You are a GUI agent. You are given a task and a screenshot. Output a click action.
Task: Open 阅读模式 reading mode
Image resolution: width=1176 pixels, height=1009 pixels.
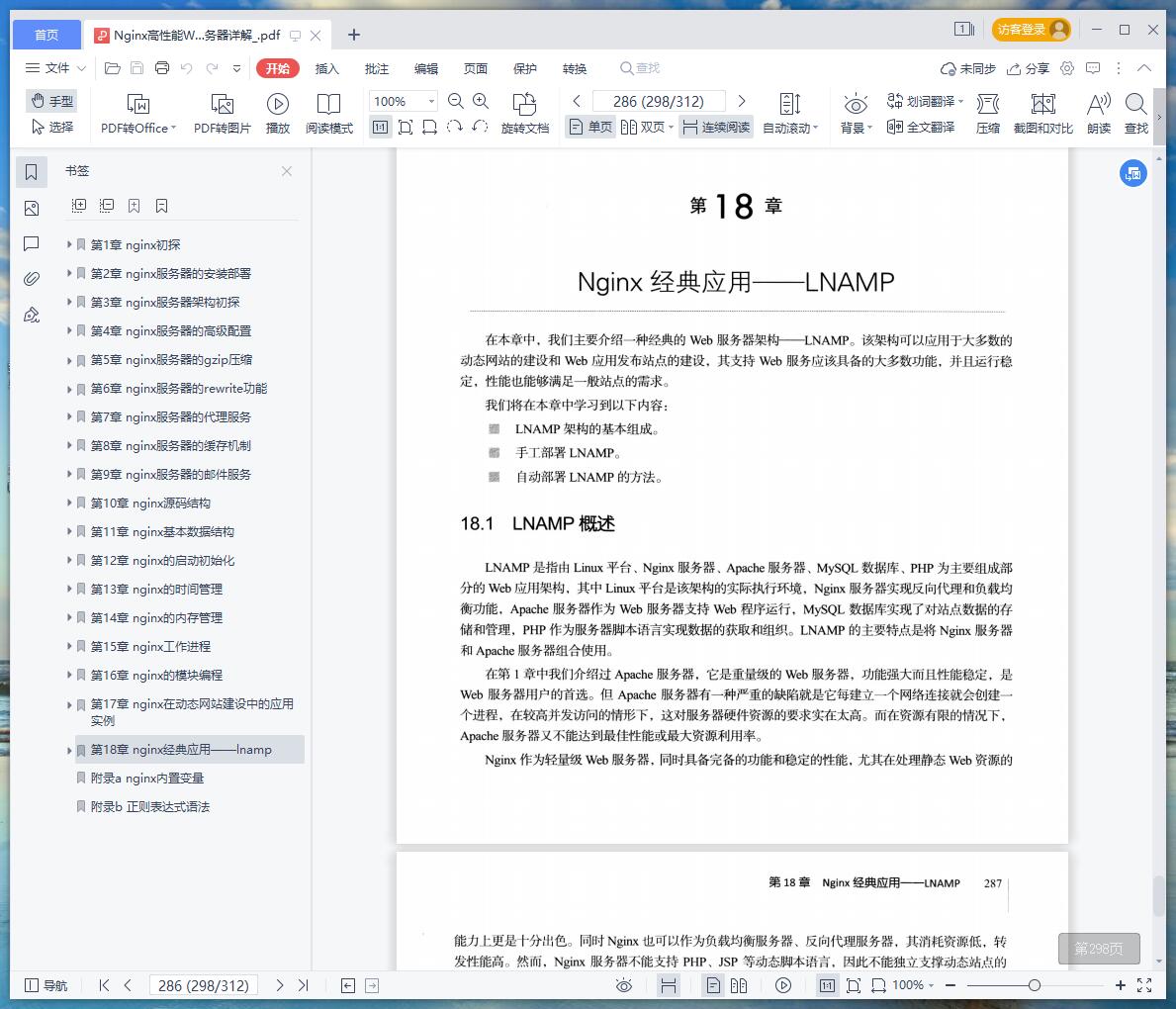(x=329, y=114)
